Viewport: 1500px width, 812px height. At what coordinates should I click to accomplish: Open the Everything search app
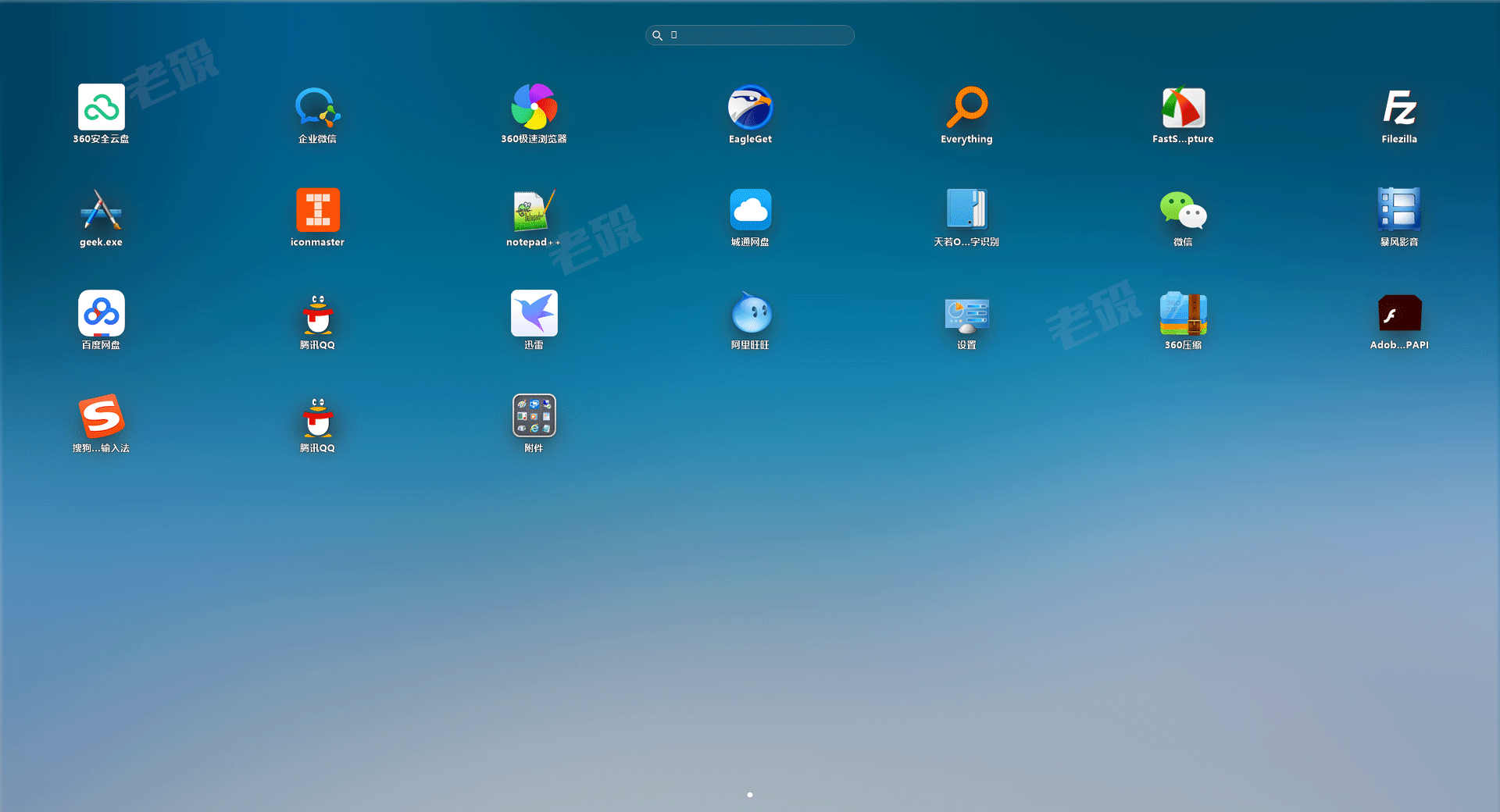[966, 107]
